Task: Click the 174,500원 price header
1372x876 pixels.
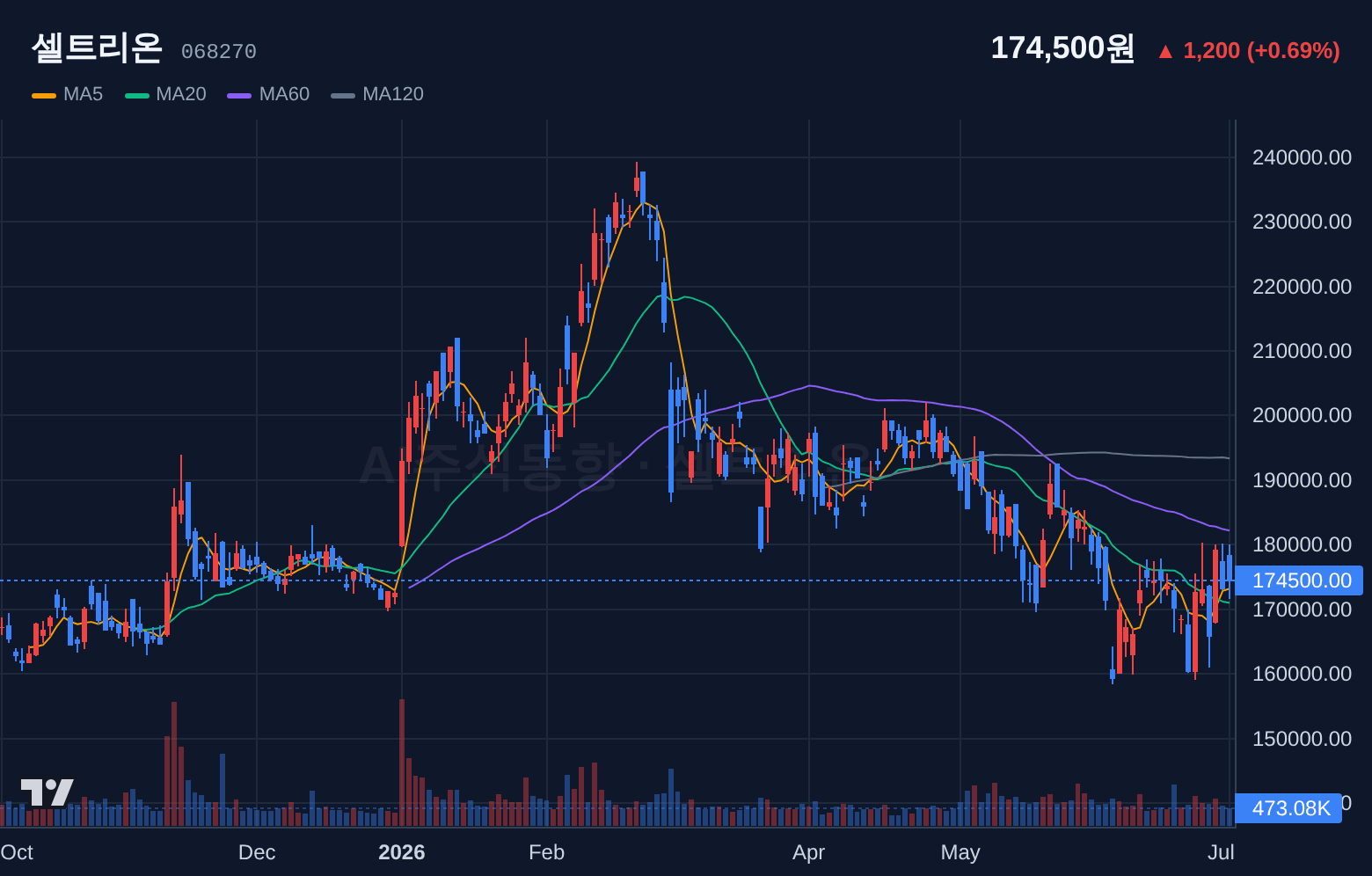Action: 1062,48
